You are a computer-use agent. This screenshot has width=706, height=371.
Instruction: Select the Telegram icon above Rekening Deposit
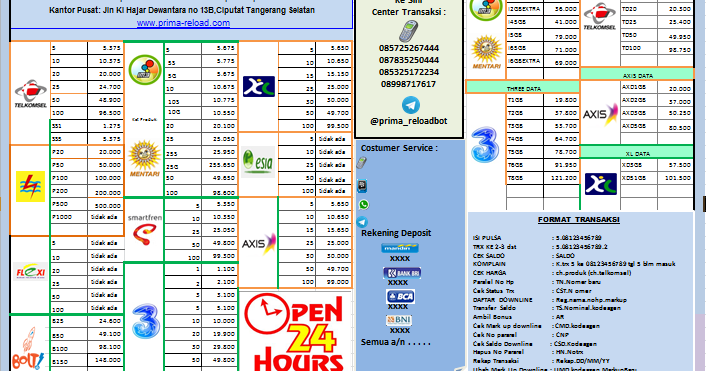point(362,222)
